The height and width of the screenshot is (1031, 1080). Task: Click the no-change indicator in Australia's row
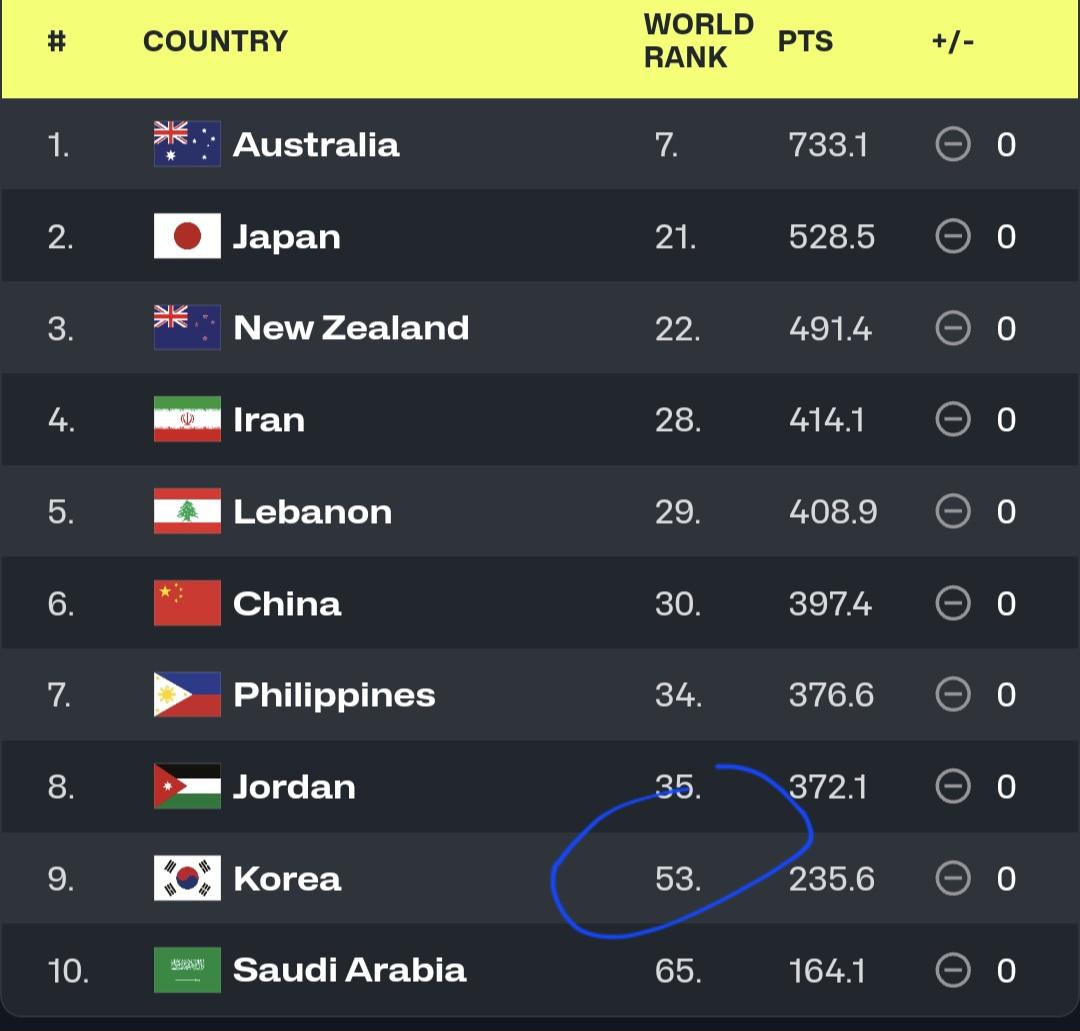pos(953,145)
